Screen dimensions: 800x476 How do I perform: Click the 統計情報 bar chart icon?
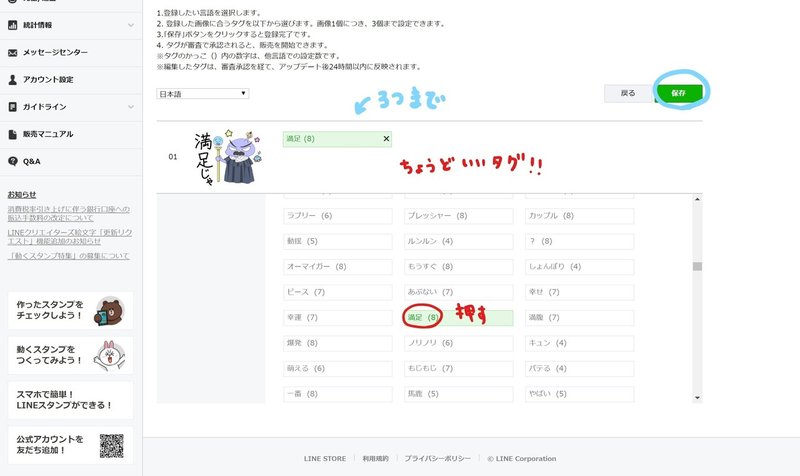[x=13, y=25]
